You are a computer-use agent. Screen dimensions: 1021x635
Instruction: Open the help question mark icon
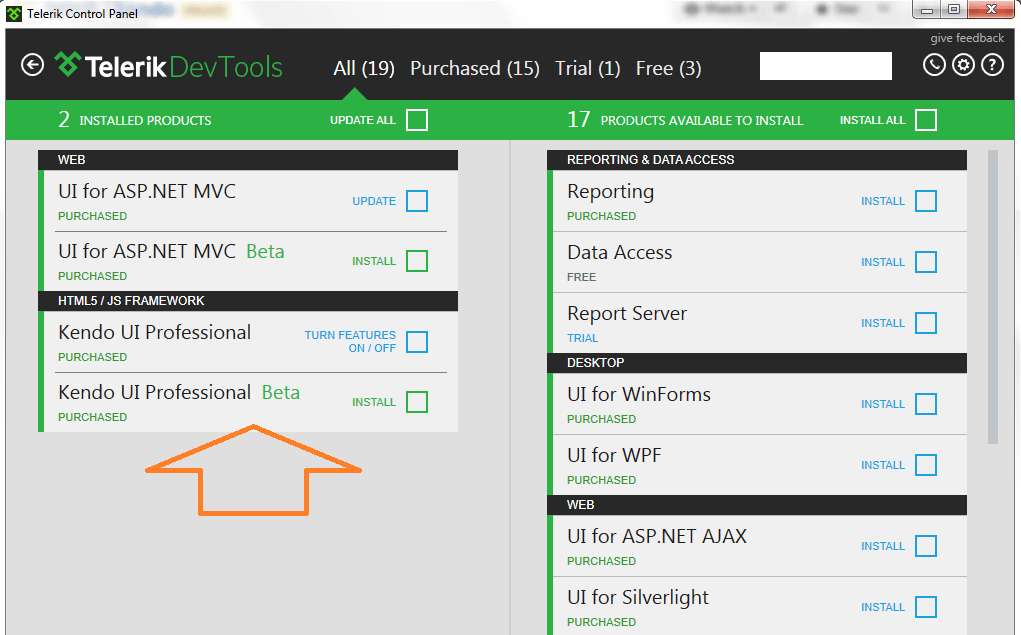992,64
